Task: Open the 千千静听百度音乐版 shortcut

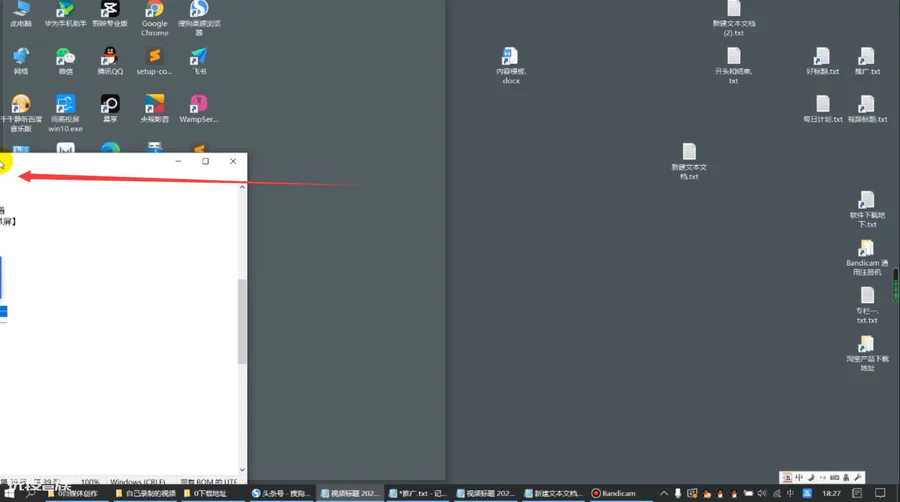Action: coord(21,114)
